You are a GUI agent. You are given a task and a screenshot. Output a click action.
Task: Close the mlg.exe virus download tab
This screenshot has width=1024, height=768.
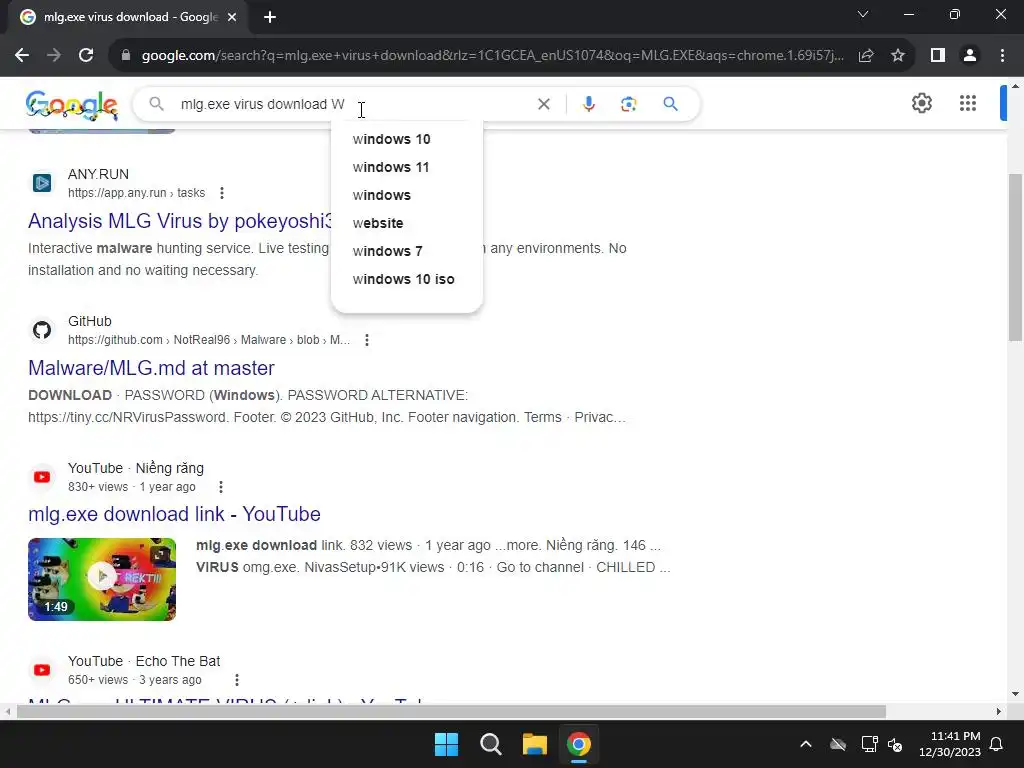(232, 17)
